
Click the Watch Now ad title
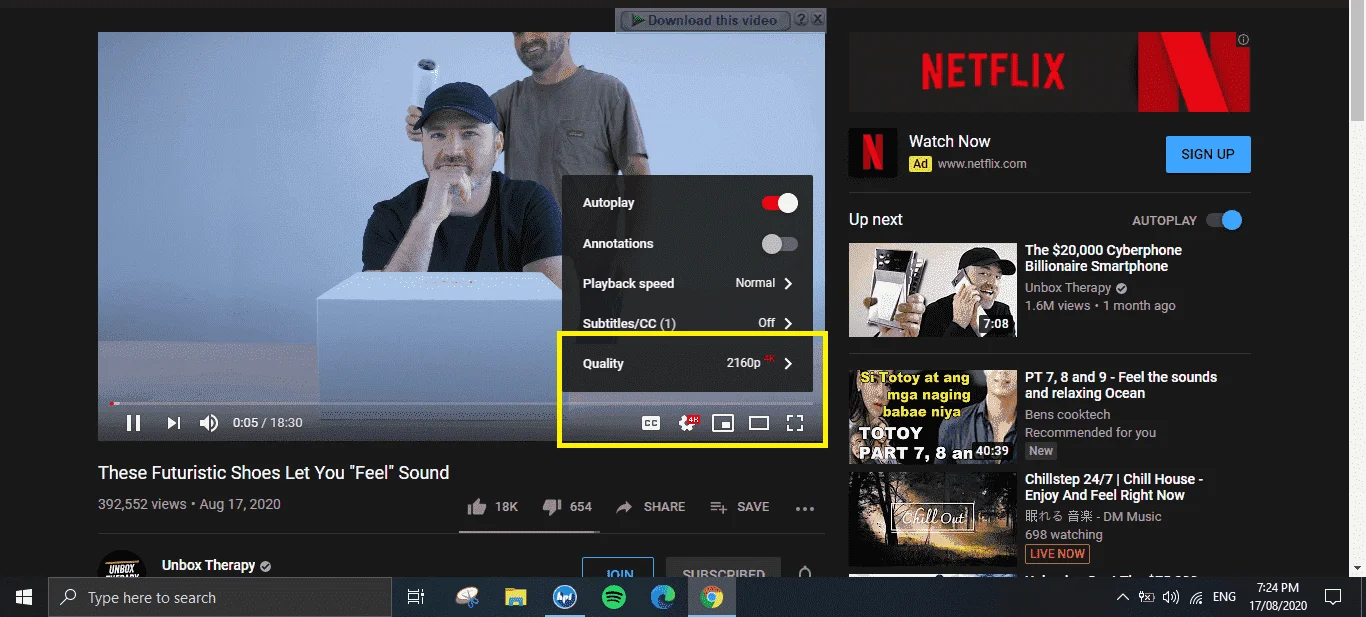[949, 141]
